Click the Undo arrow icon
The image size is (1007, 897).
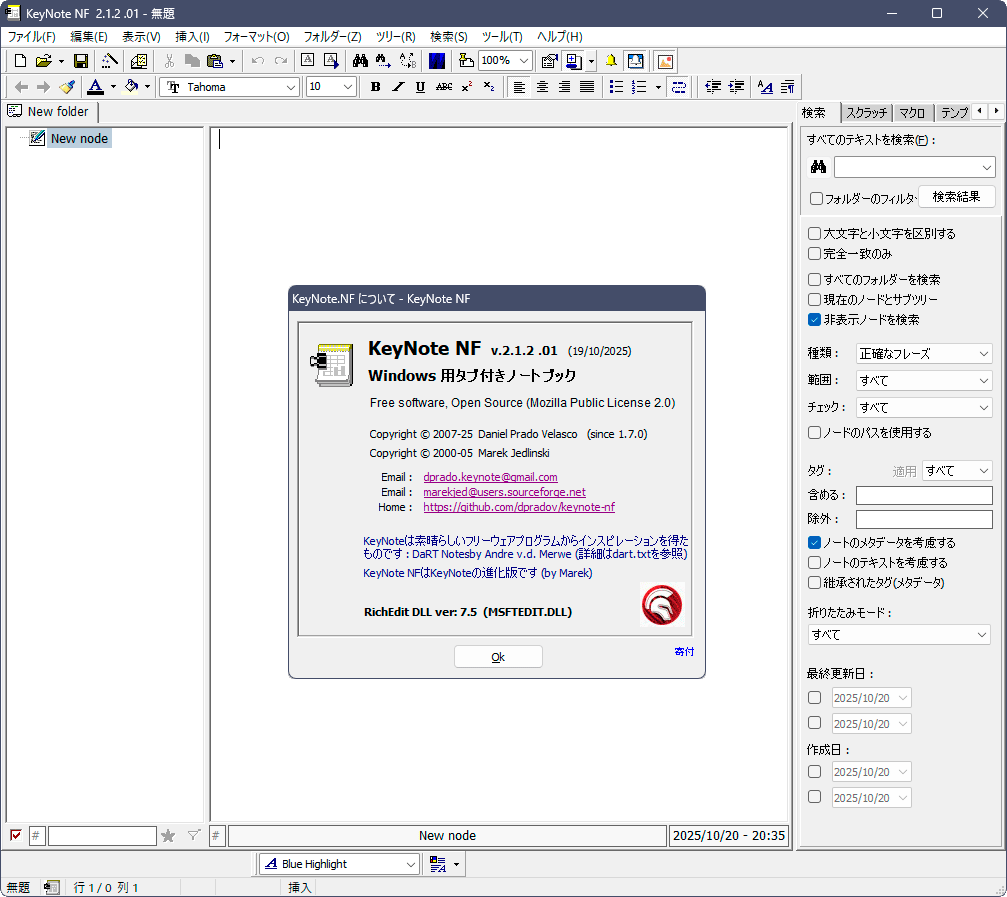[x=258, y=61]
